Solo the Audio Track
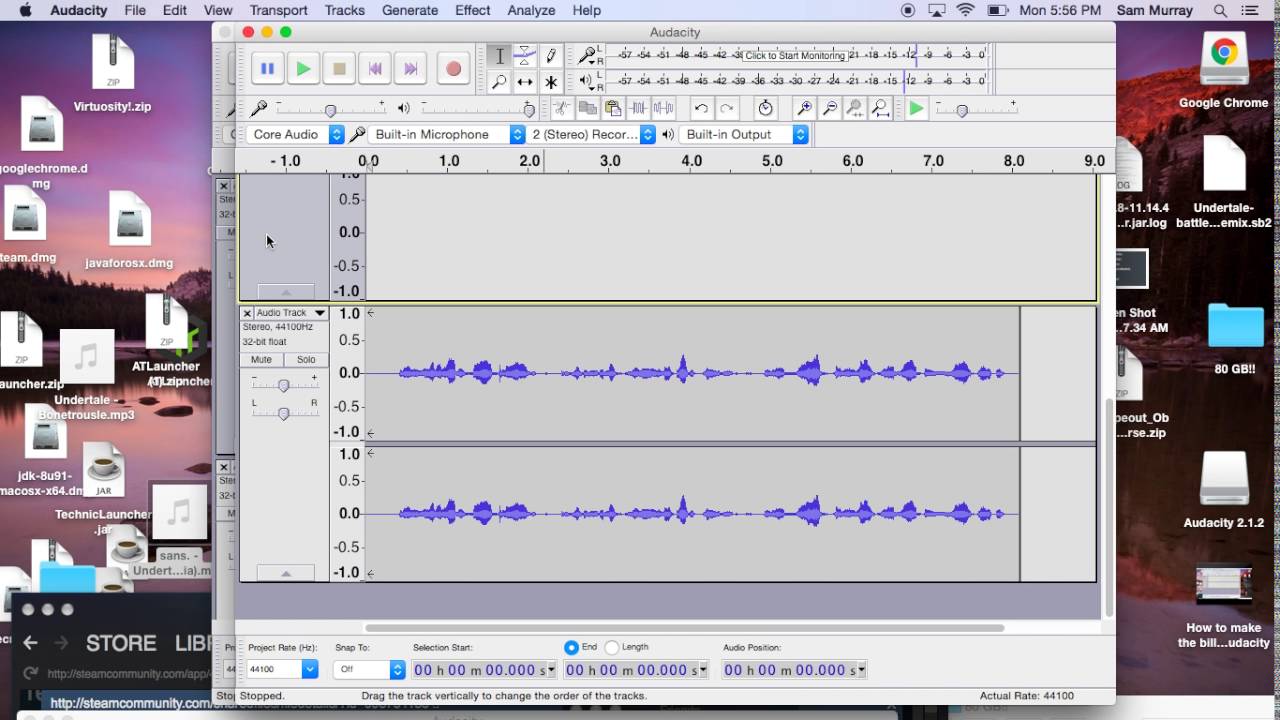1280x720 pixels. [306, 360]
